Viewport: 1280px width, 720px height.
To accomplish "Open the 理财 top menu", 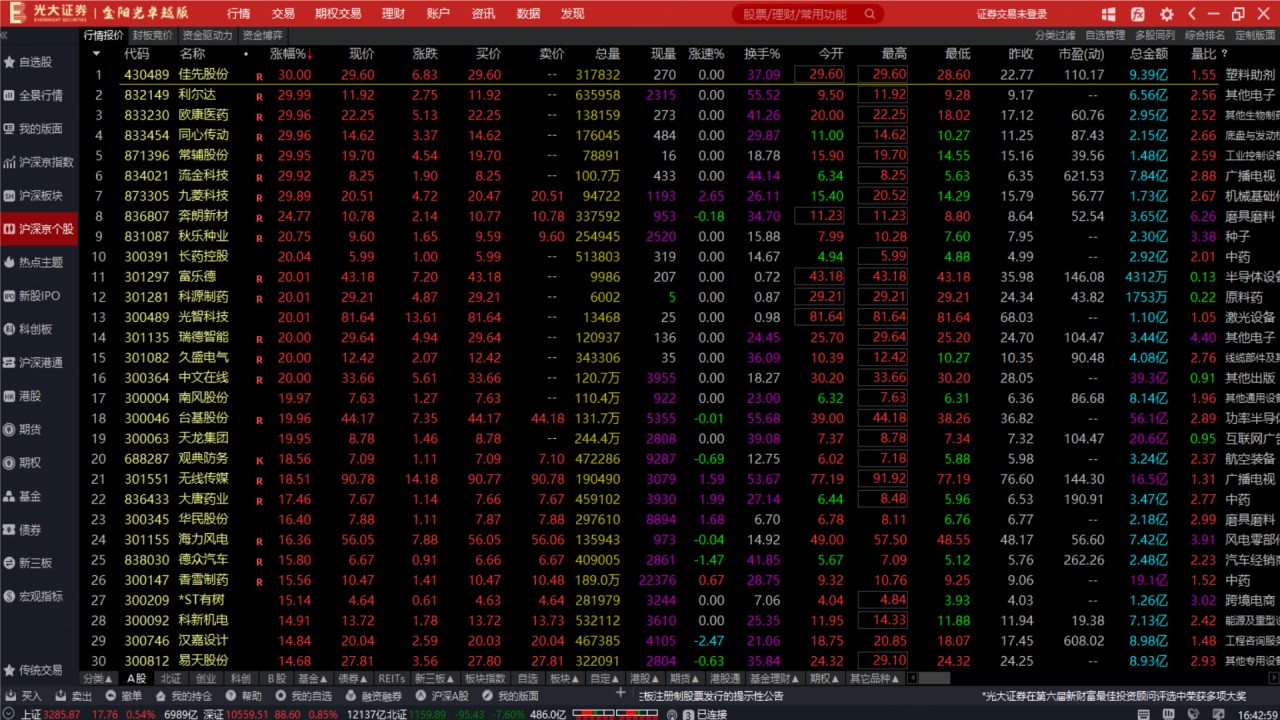I will coord(394,14).
